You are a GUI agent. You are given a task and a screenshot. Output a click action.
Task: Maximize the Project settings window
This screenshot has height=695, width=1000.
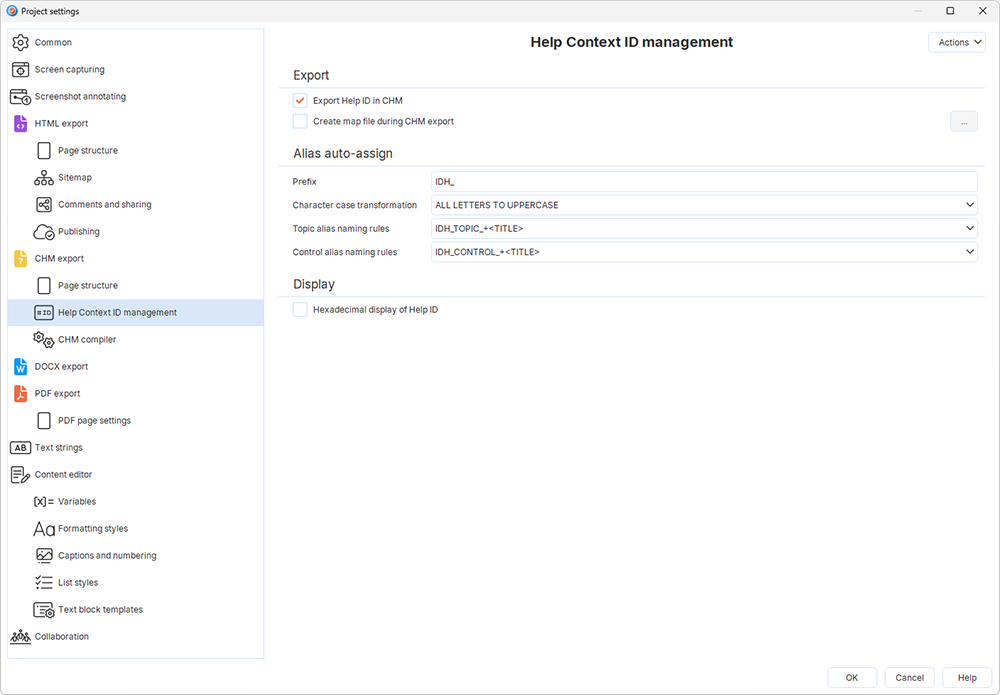[x=950, y=11]
